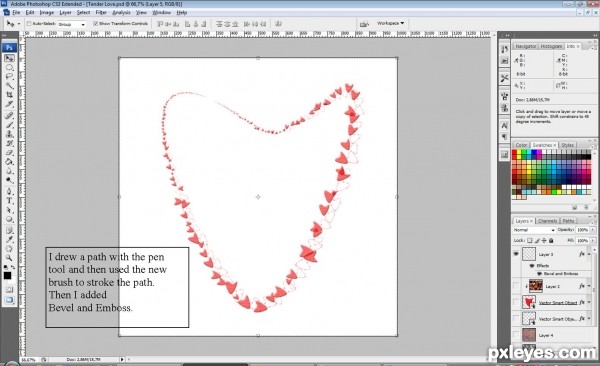Open the File menu

16,13
